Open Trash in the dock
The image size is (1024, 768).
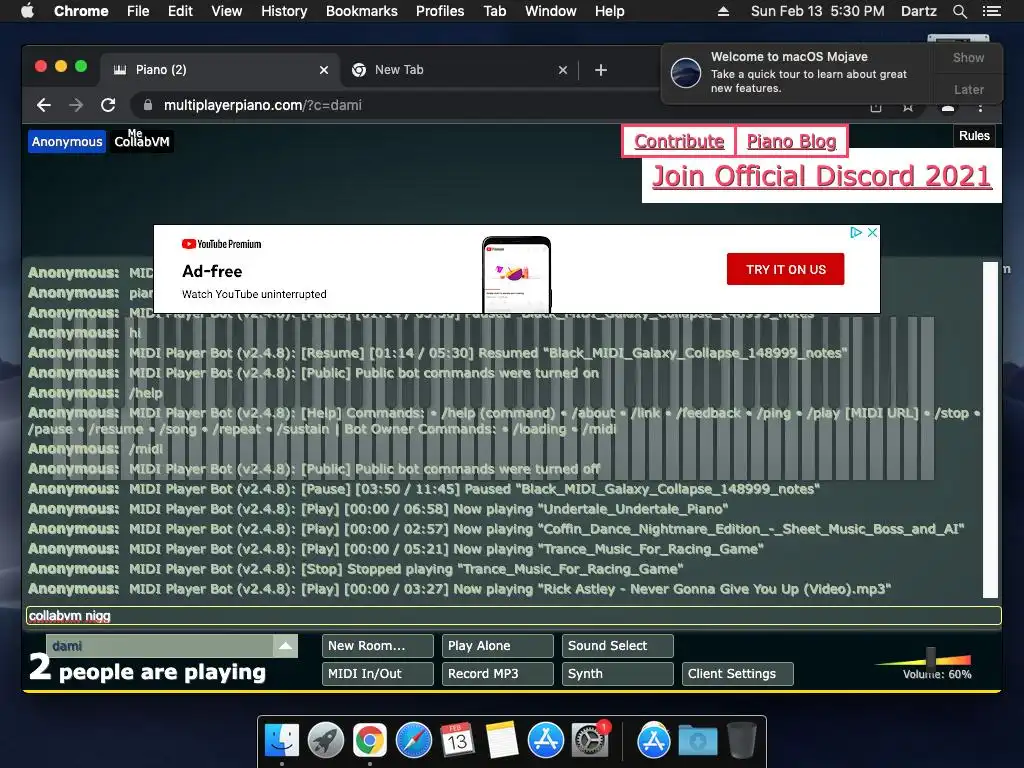tap(742, 740)
